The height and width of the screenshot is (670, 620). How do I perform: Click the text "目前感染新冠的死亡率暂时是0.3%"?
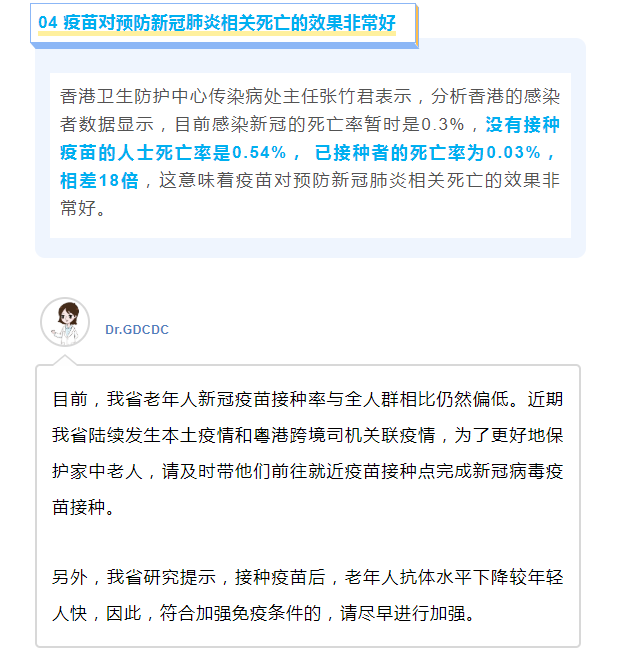click(319, 124)
